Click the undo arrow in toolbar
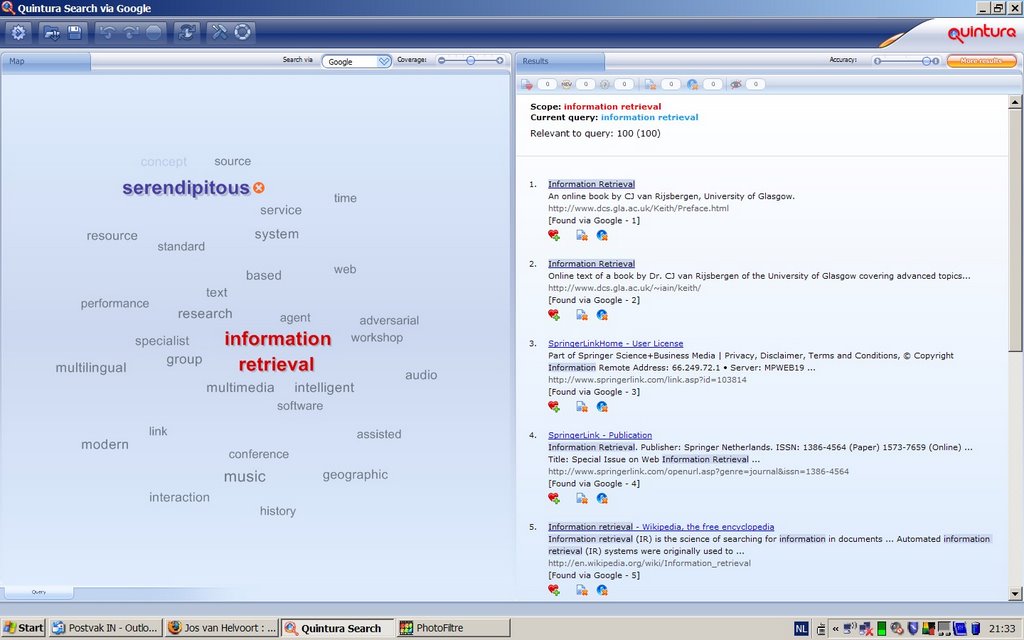Screen dimensions: 1024x640 107,33
